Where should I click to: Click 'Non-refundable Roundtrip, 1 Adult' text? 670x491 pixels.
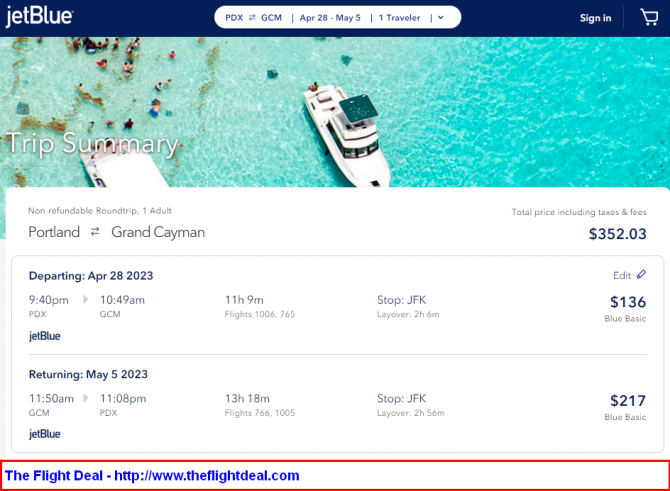100,211
